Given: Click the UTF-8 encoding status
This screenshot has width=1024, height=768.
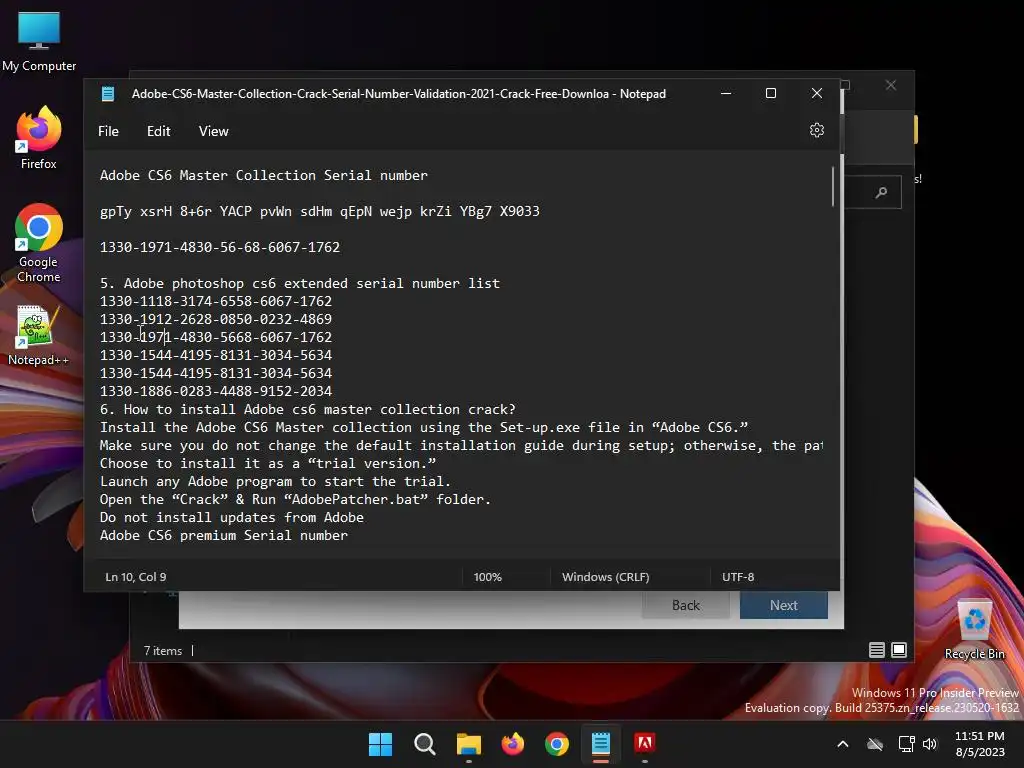Looking at the screenshot, I should point(738,577).
